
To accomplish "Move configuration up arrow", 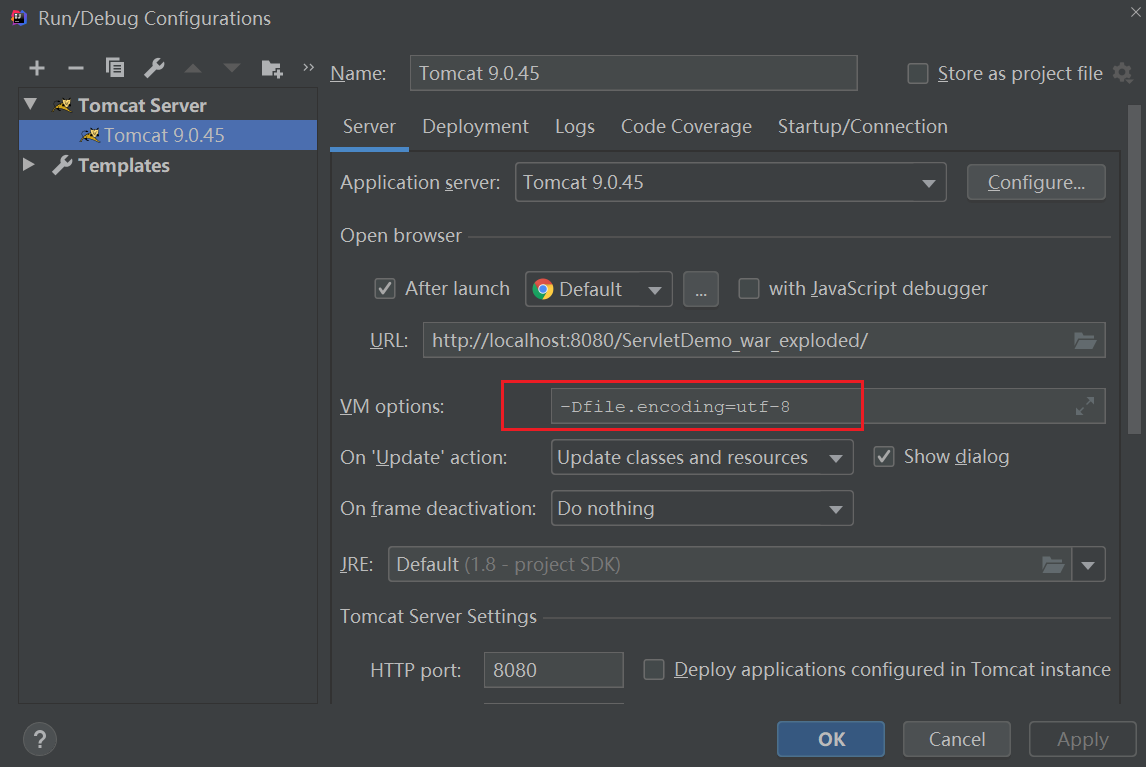I will pos(193,69).
